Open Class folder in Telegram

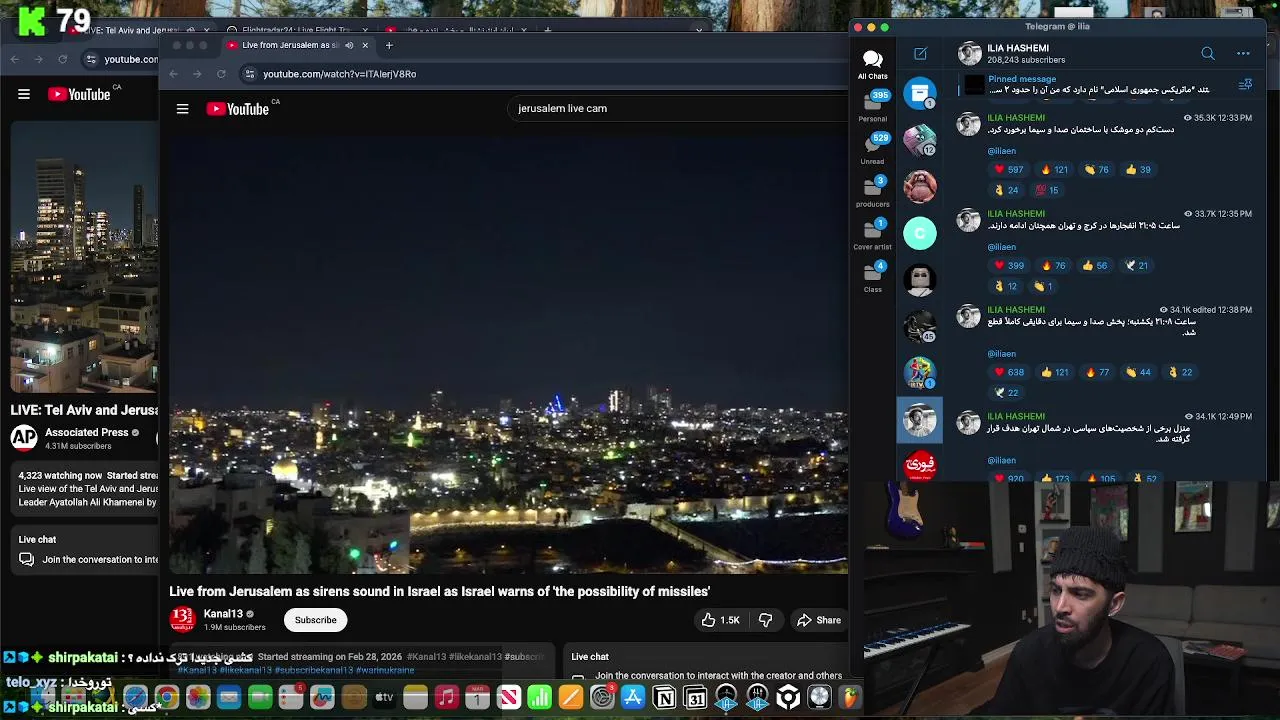[872, 277]
